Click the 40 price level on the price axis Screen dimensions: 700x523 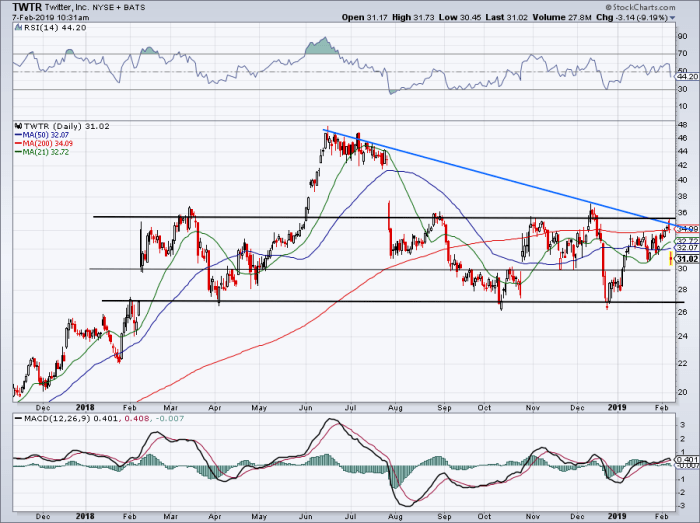(682, 180)
